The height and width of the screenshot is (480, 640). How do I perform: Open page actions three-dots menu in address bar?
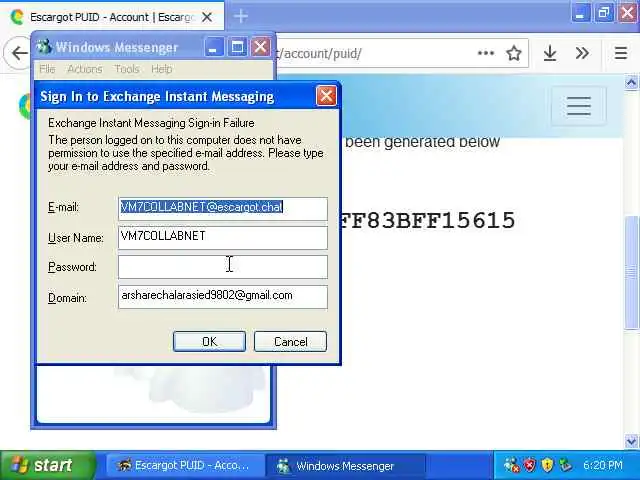point(486,53)
